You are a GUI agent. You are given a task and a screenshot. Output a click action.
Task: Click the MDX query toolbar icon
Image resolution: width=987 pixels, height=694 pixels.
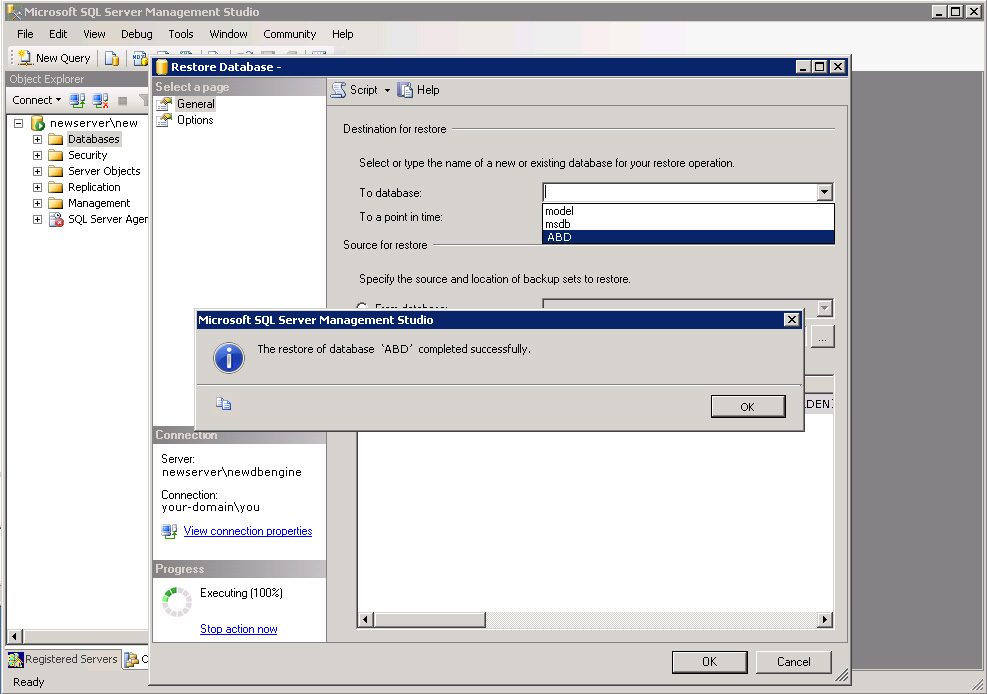click(140, 59)
